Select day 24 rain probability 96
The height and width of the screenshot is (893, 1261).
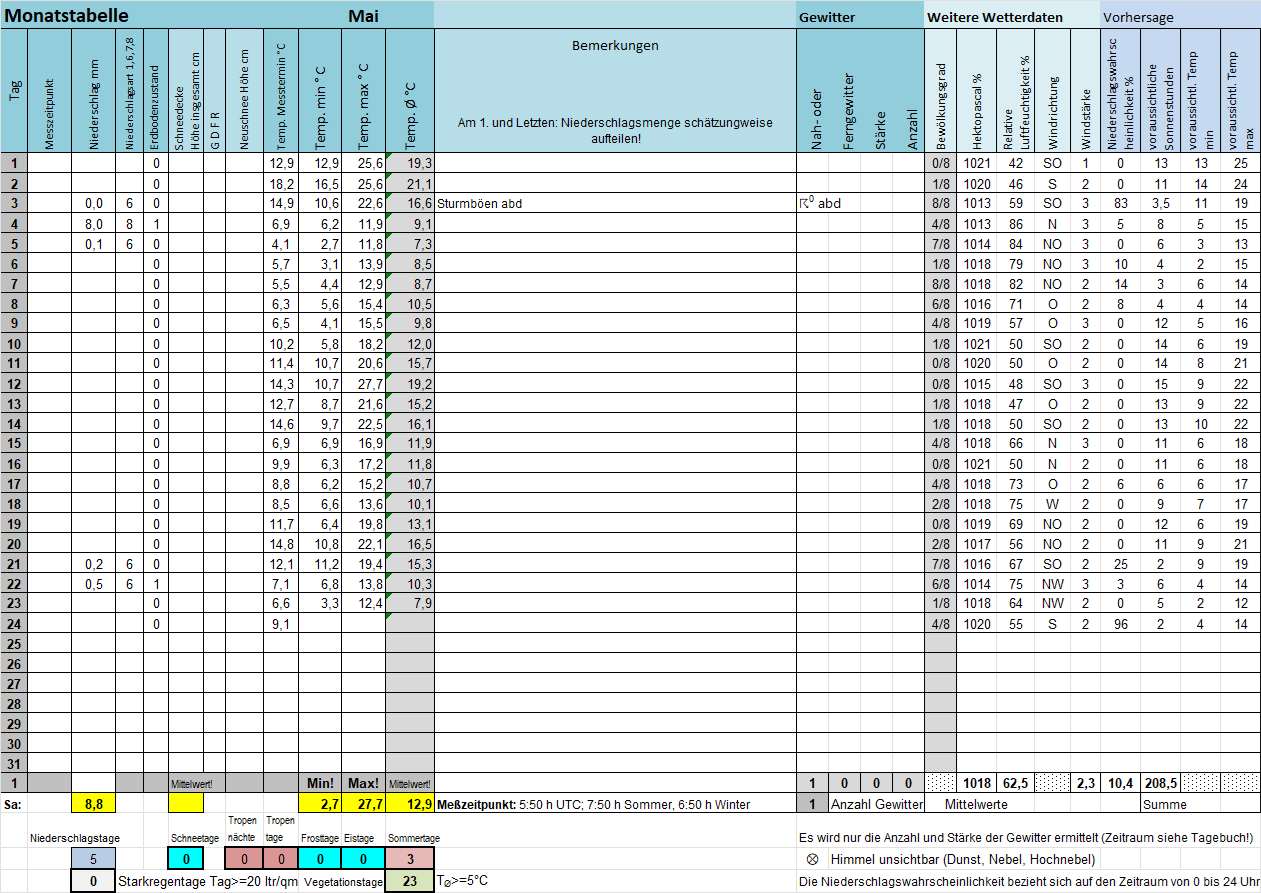(x=1121, y=623)
